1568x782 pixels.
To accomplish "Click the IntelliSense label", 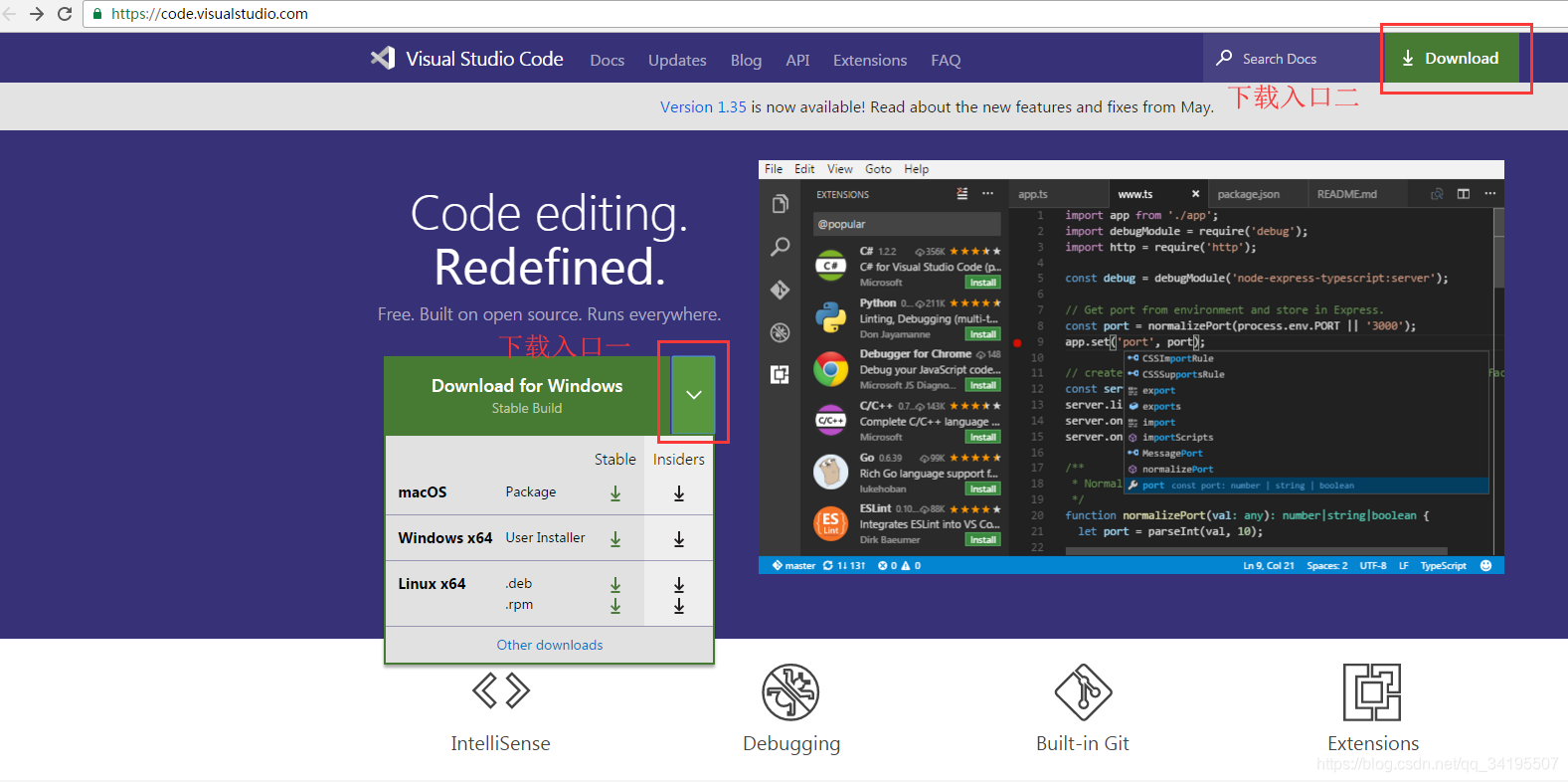I will 500,743.
